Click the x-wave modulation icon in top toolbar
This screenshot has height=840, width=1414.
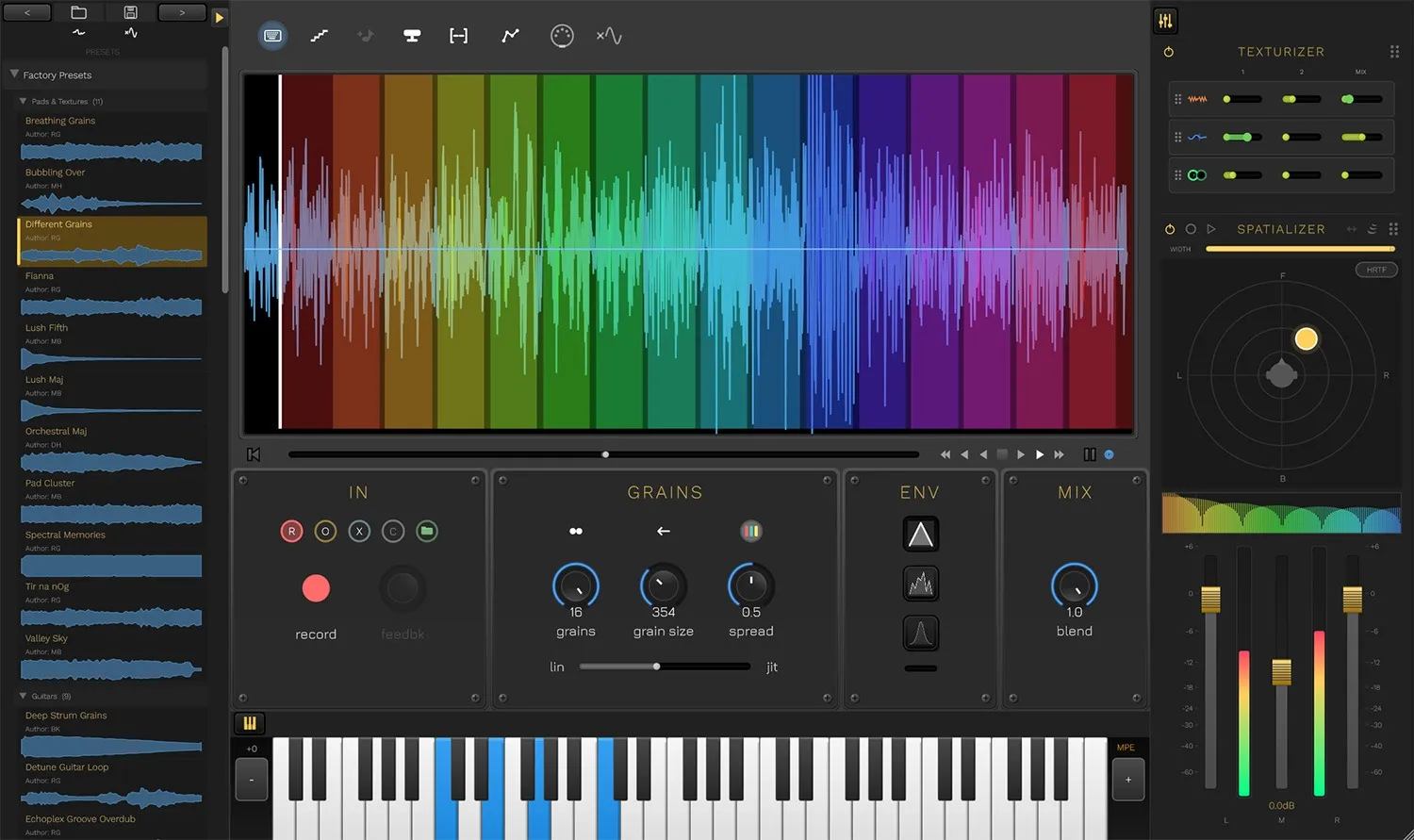609,36
